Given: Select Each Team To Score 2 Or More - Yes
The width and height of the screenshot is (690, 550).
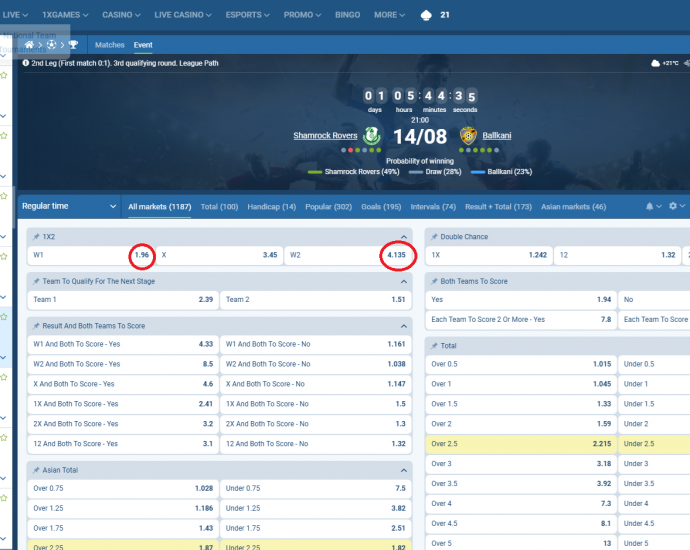Looking at the screenshot, I should point(521,320).
